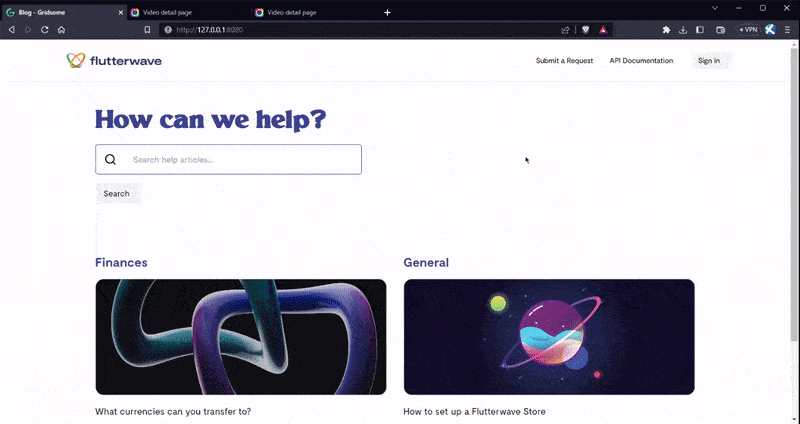Open downloads icon in toolbar
800x424 pixels.
683,30
